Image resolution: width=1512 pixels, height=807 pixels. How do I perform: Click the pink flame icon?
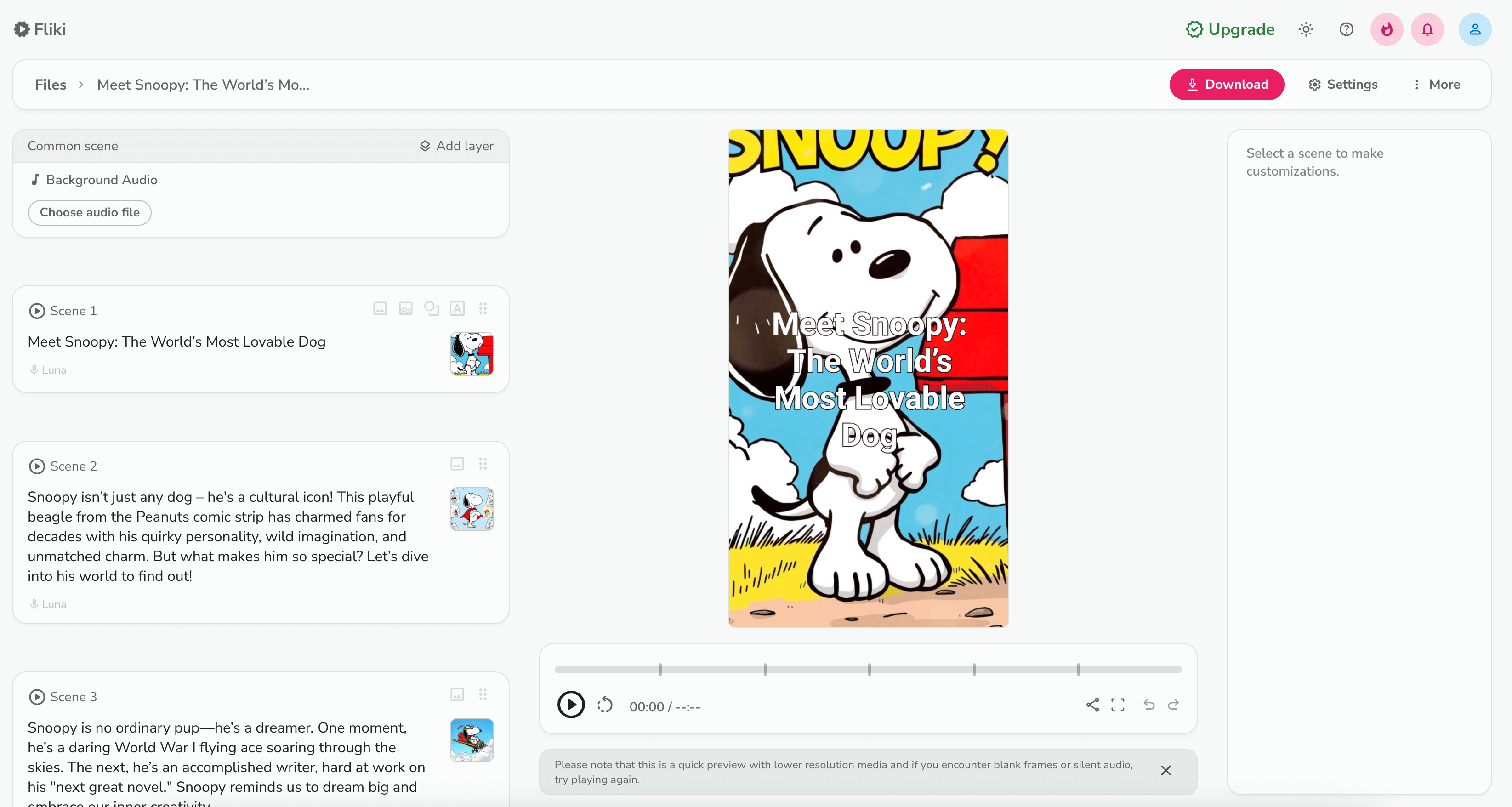1387,29
